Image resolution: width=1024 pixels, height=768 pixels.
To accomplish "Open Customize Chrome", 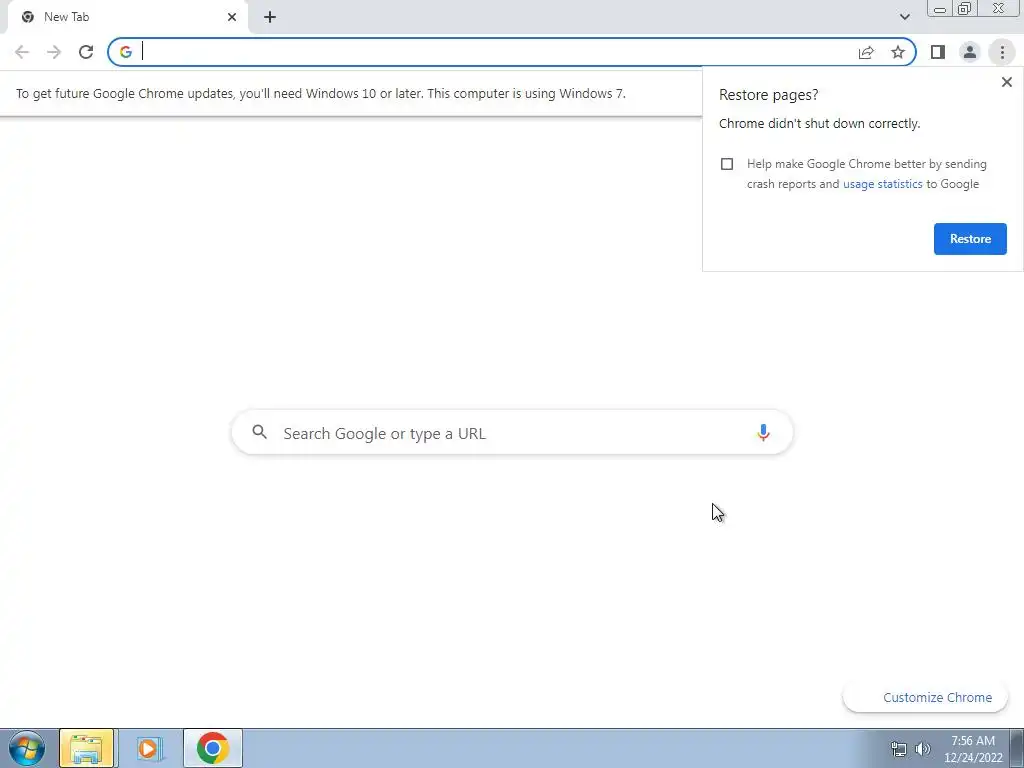I will tap(925, 697).
